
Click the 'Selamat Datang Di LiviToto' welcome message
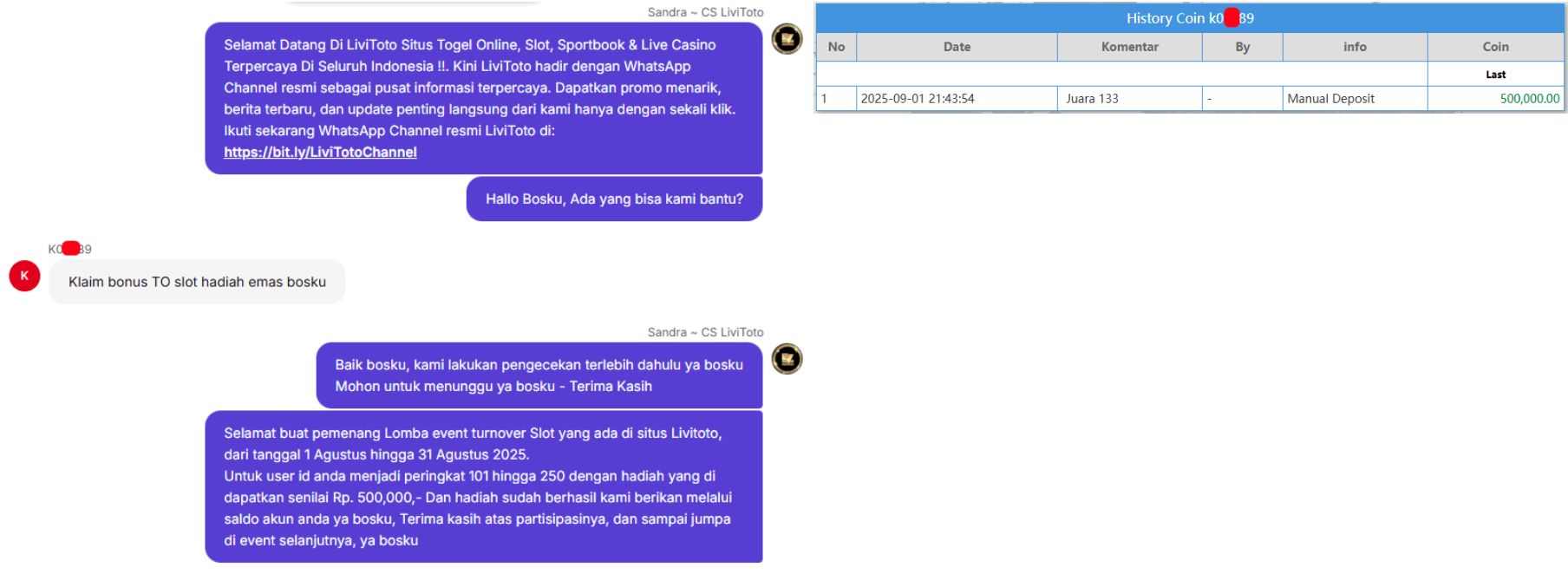coord(484,98)
